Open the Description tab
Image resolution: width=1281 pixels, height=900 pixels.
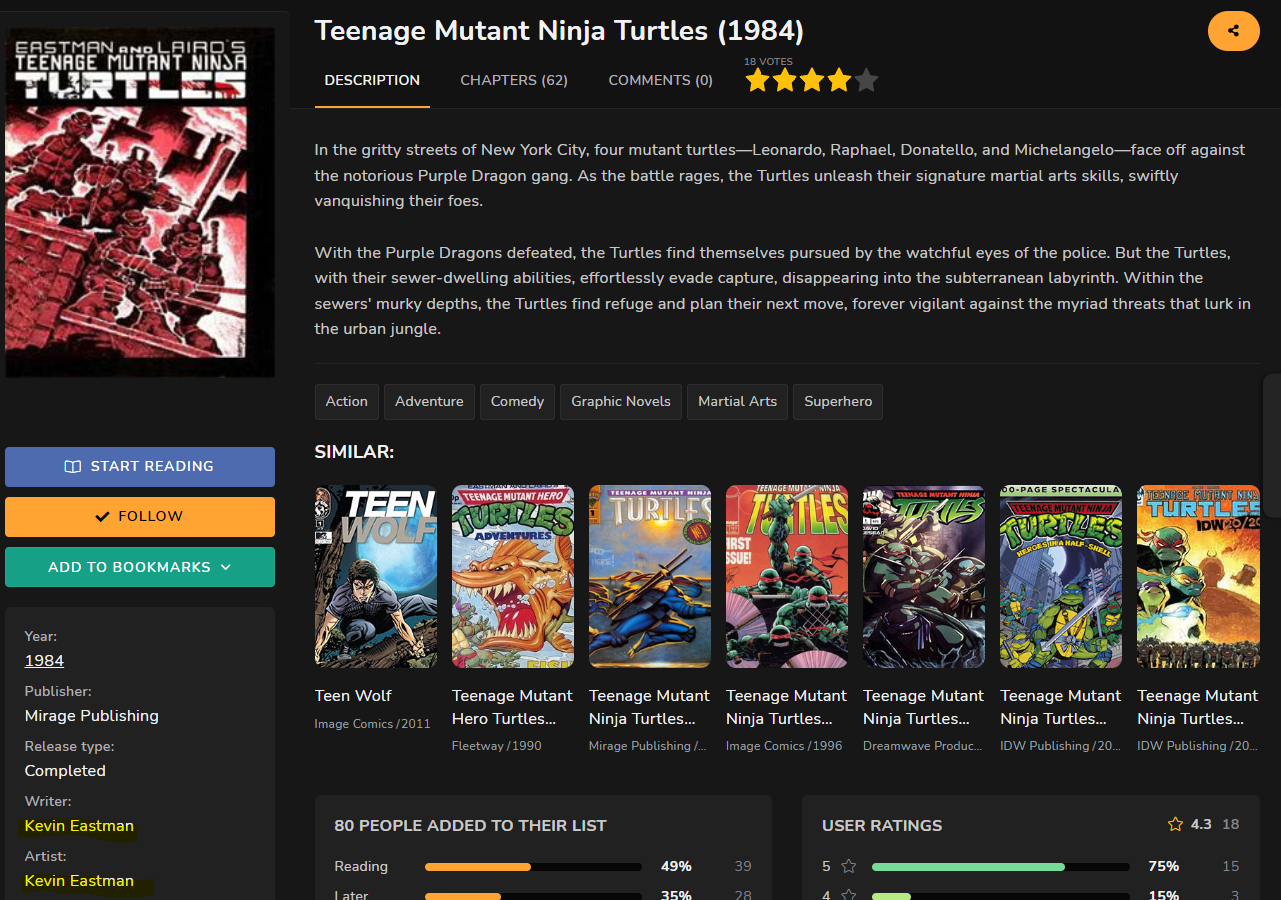click(372, 80)
